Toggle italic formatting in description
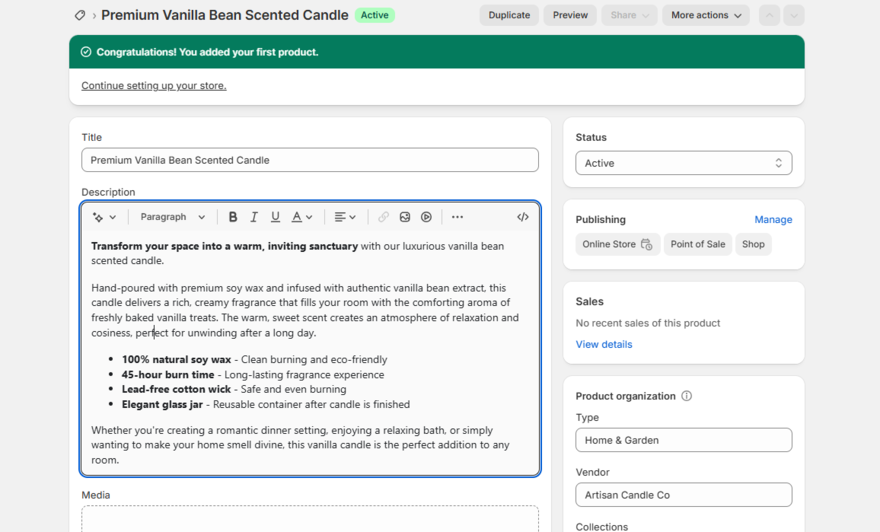The image size is (880, 532). [x=254, y=217]
